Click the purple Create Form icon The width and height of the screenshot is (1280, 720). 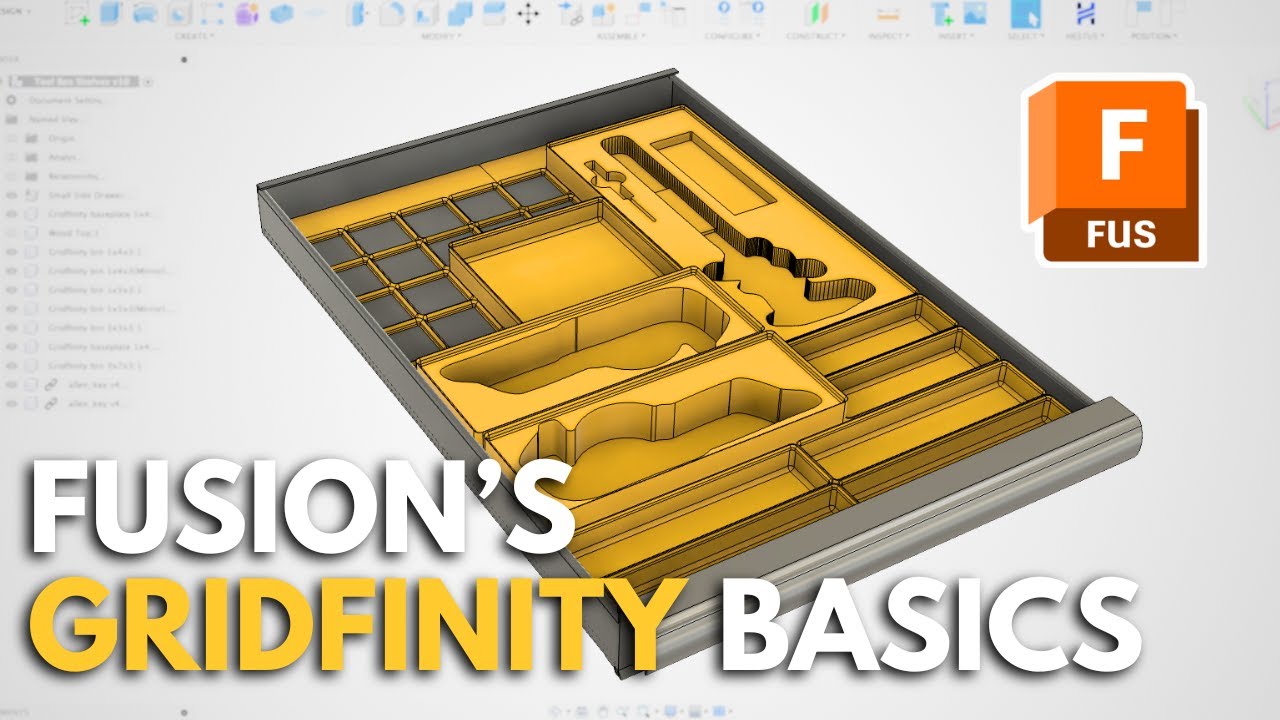tap(246, 13)
